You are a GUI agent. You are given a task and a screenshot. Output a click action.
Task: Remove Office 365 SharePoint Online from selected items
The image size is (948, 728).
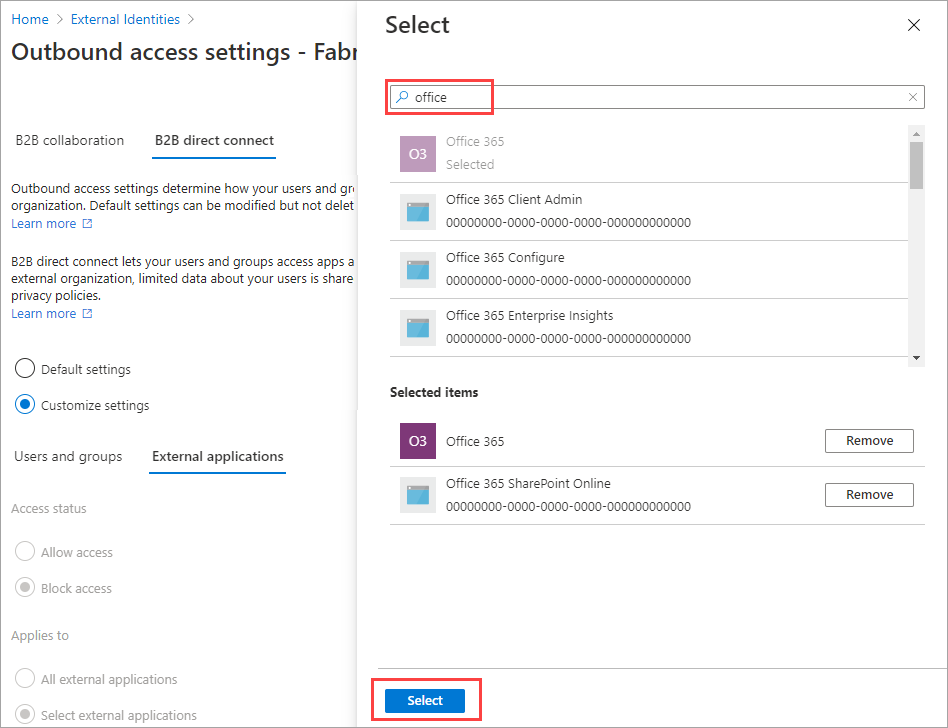[868, 494]
